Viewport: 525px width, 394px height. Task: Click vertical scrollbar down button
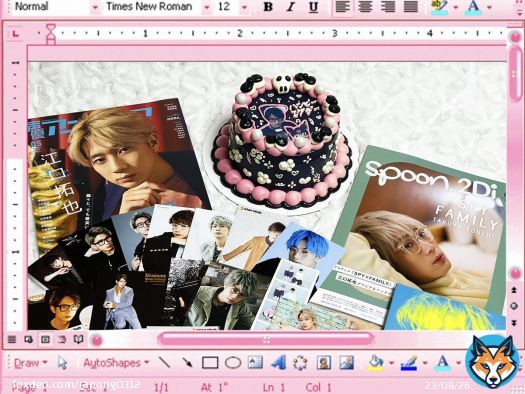515,274
